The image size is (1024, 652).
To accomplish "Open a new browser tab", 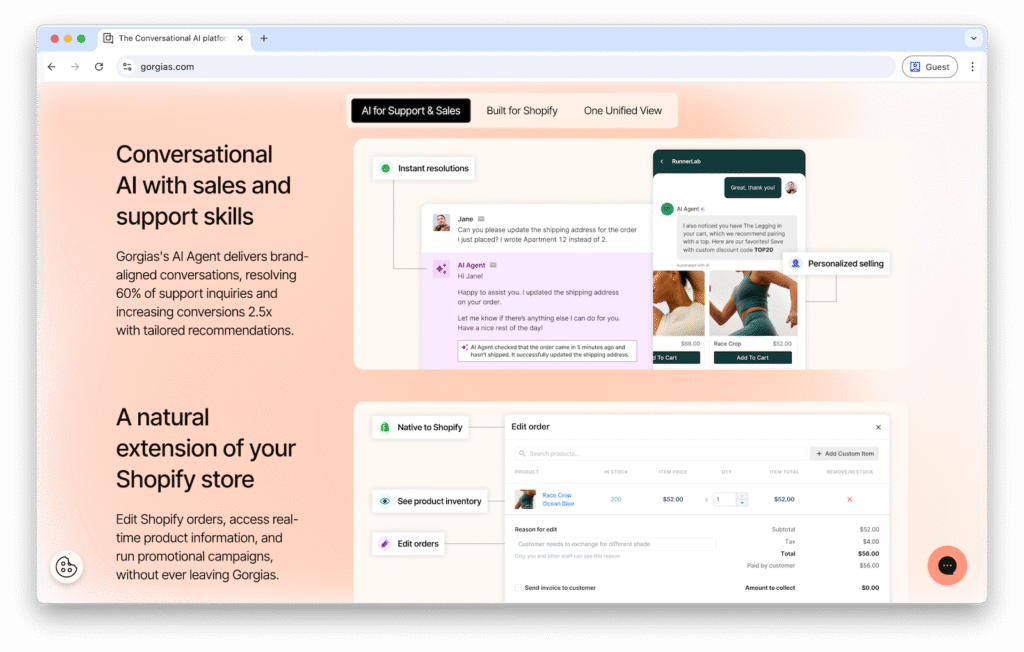I will point(264,38).
